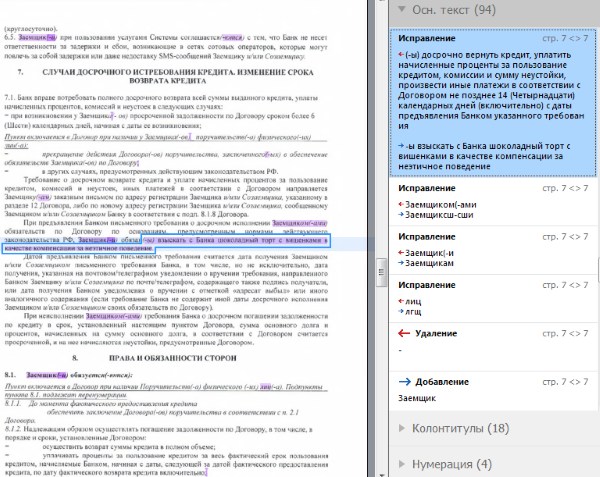
Task: Click red arrow icon of Удаление entry
Action: (404, 334)
